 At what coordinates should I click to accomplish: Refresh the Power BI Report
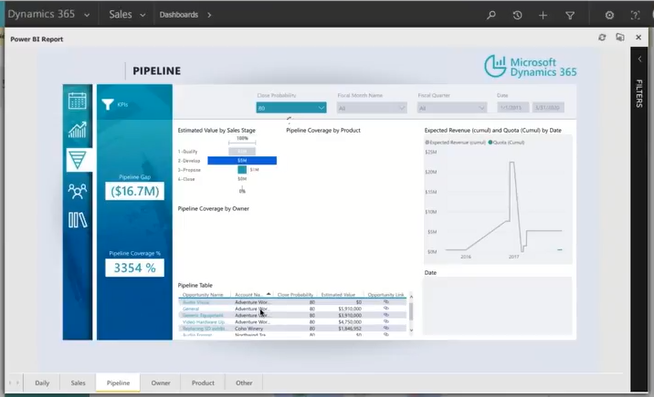tap(602, 38)
